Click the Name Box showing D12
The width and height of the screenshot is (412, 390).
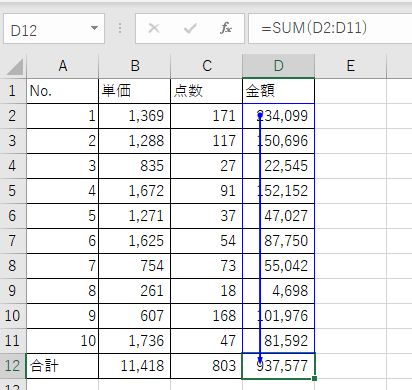(x=54, y=29)
